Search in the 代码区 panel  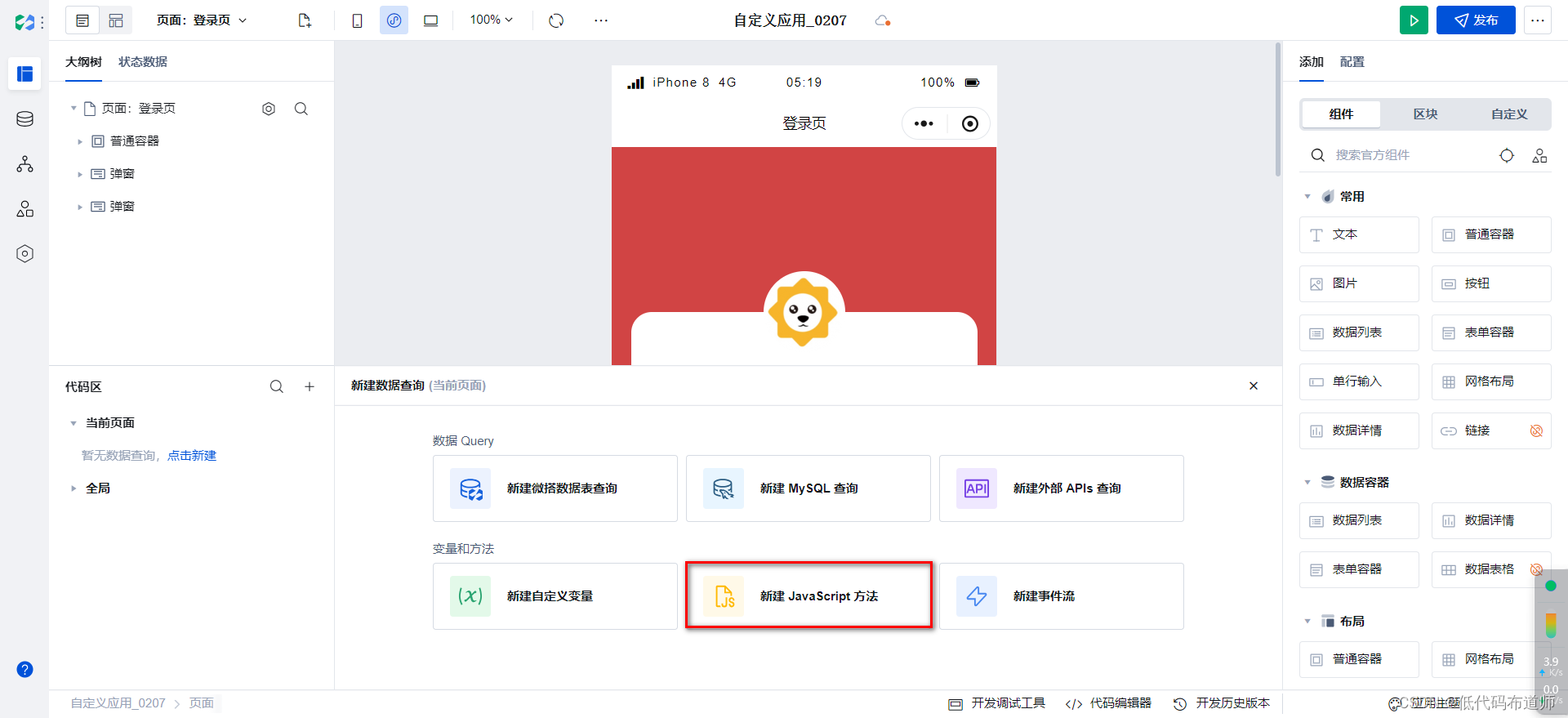coord(277,386)
